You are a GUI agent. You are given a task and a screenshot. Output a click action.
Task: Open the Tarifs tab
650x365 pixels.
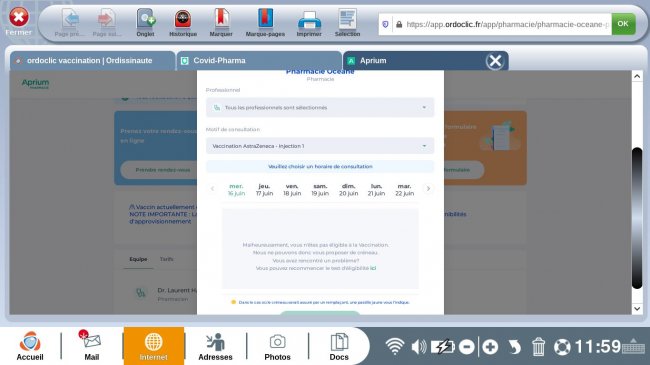point(167,259)
